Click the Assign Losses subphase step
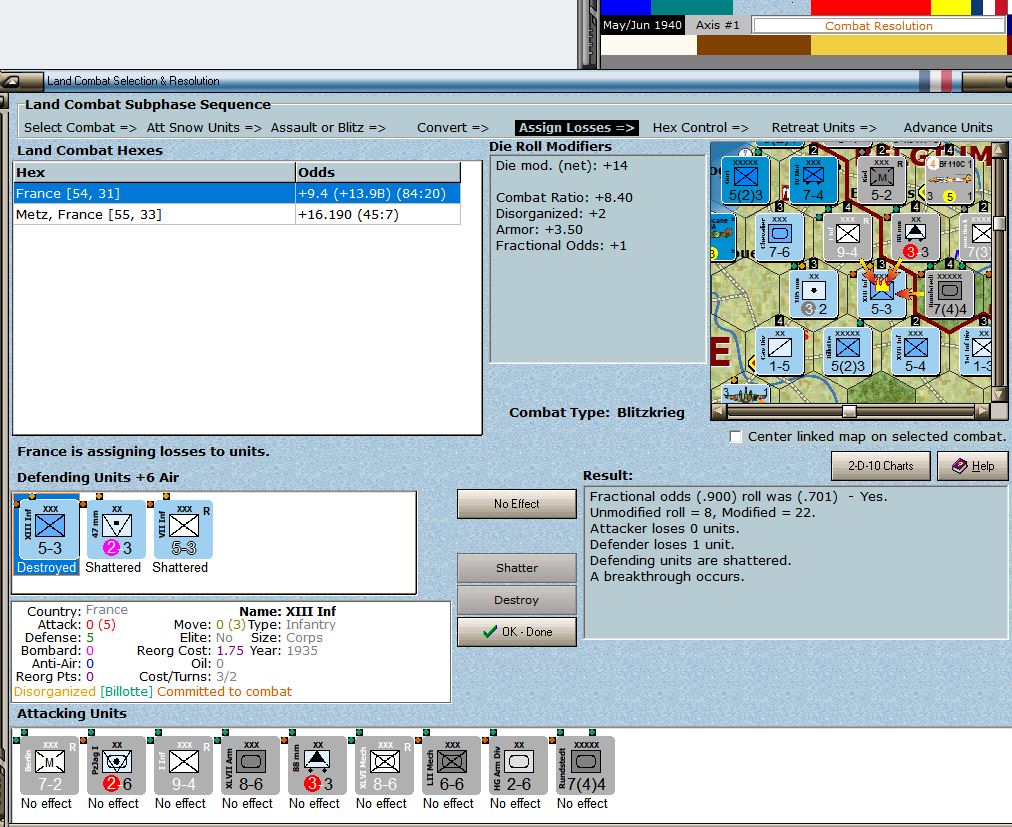Screen dimensions: 1012x827 tap(576, 128)
